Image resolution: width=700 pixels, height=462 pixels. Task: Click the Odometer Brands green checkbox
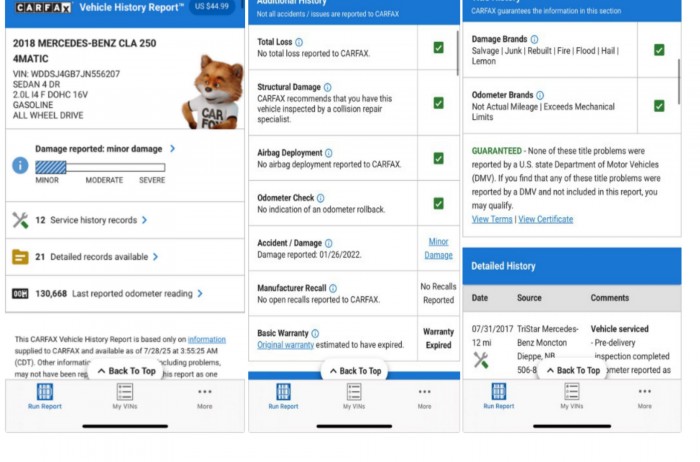tap(659, 106)
